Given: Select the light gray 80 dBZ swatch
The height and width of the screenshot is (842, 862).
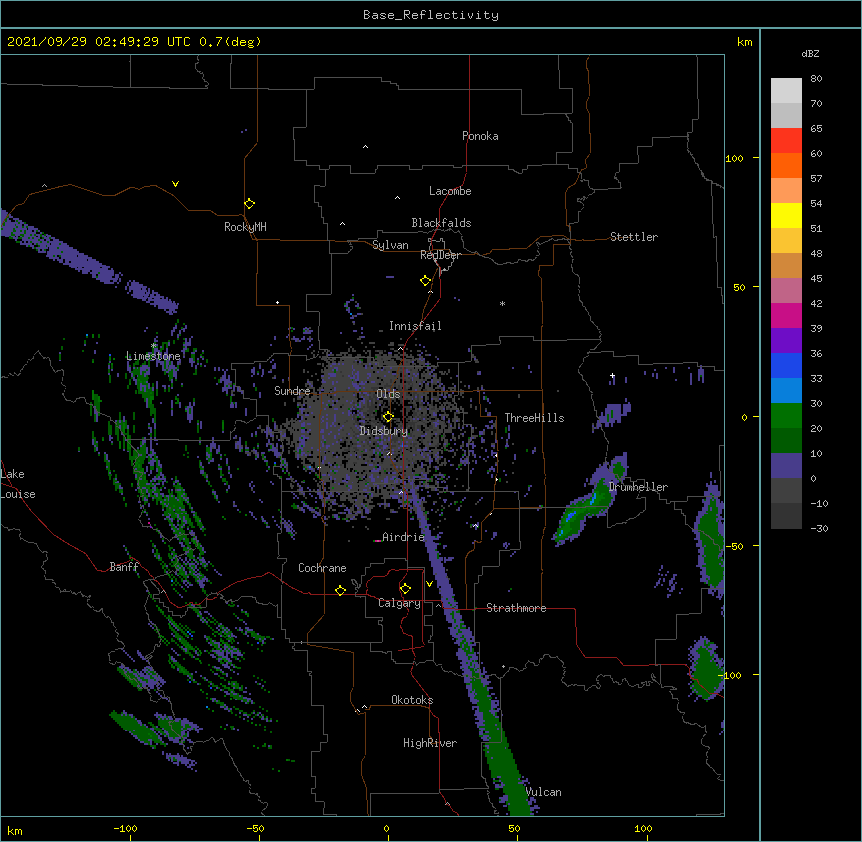Looking at the screenshot, I should tap(786, 91).
